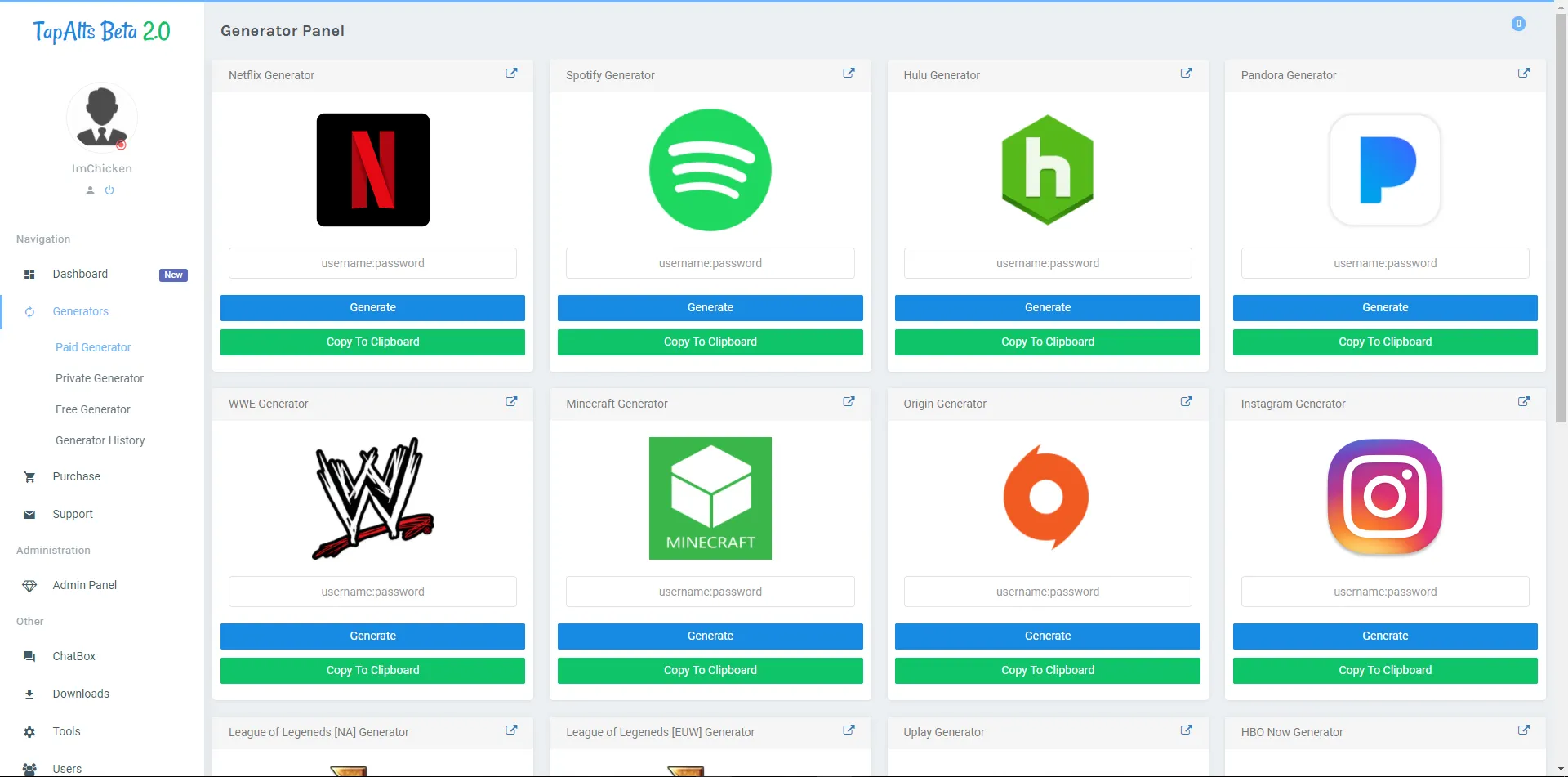The height and width of the screenshot is (777, 1568).
Task: Open Uplay Generator external link icon
Action: point(1187,730)
